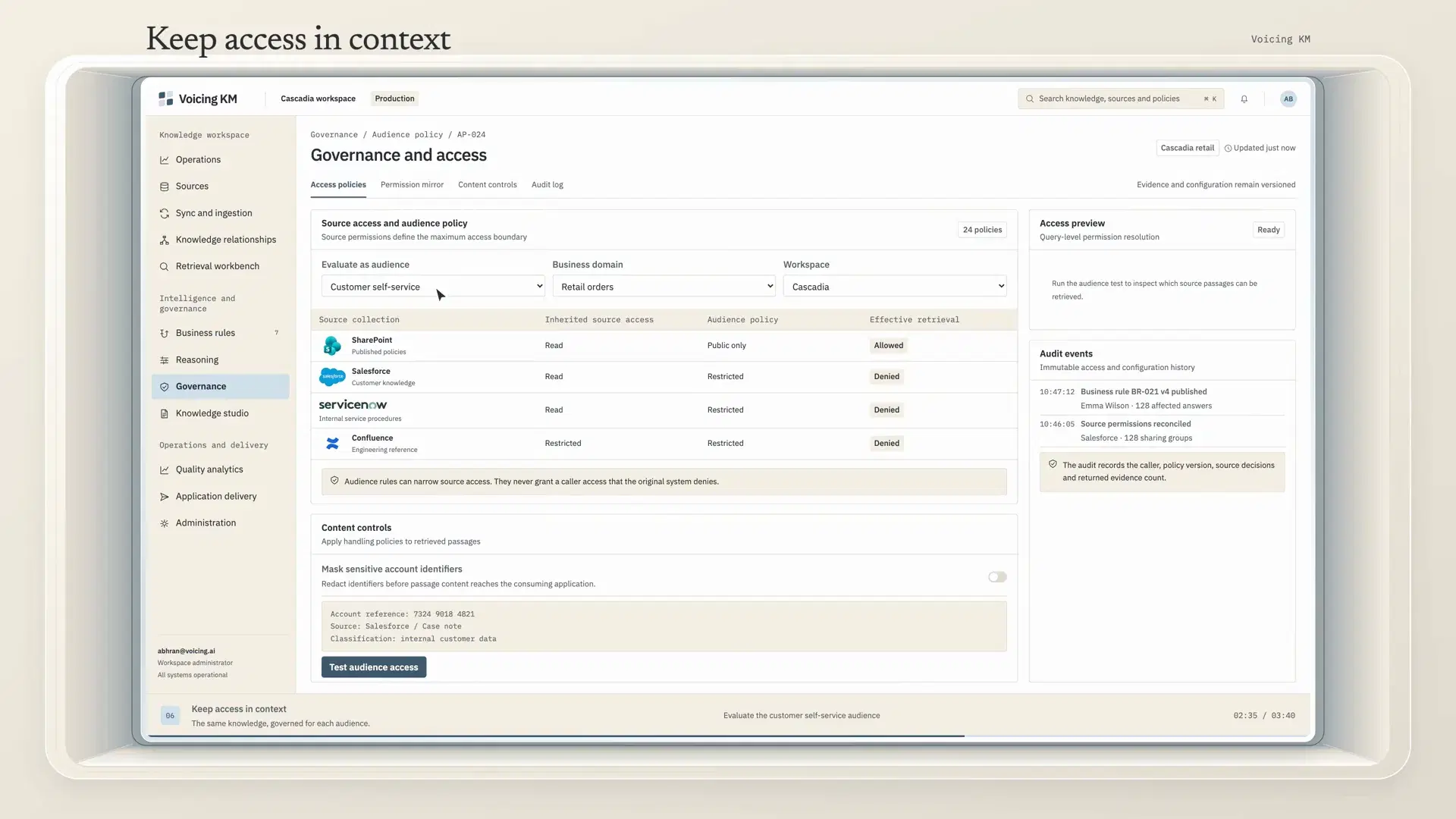The width and height of the screenshot is (1456, 819).
Task: Click the Production environment badge
Action: pyautogui.click(x=394, y=99)
